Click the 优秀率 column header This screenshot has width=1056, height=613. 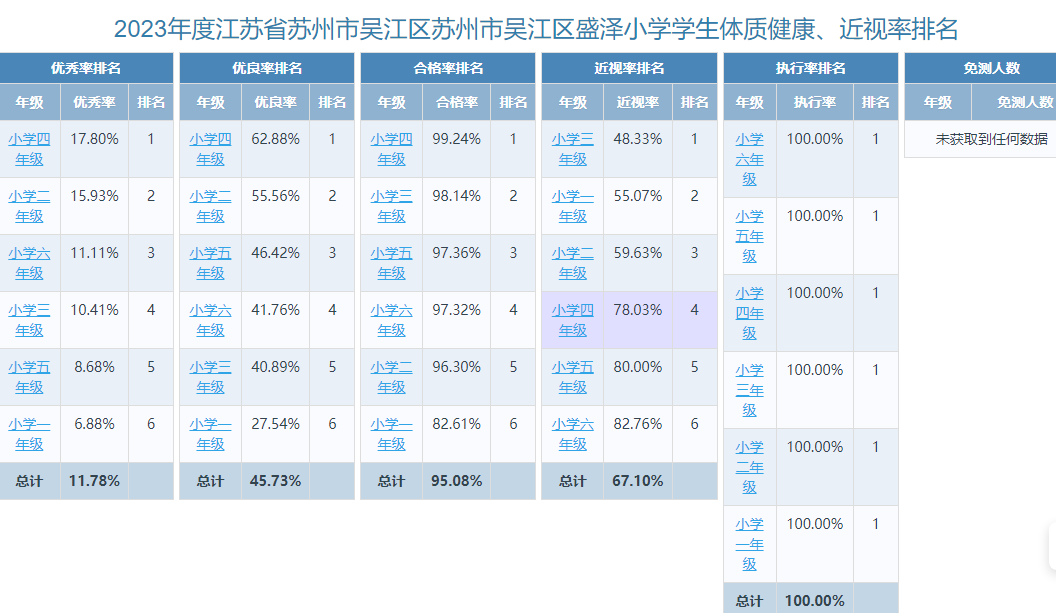[x=94, y=102]
